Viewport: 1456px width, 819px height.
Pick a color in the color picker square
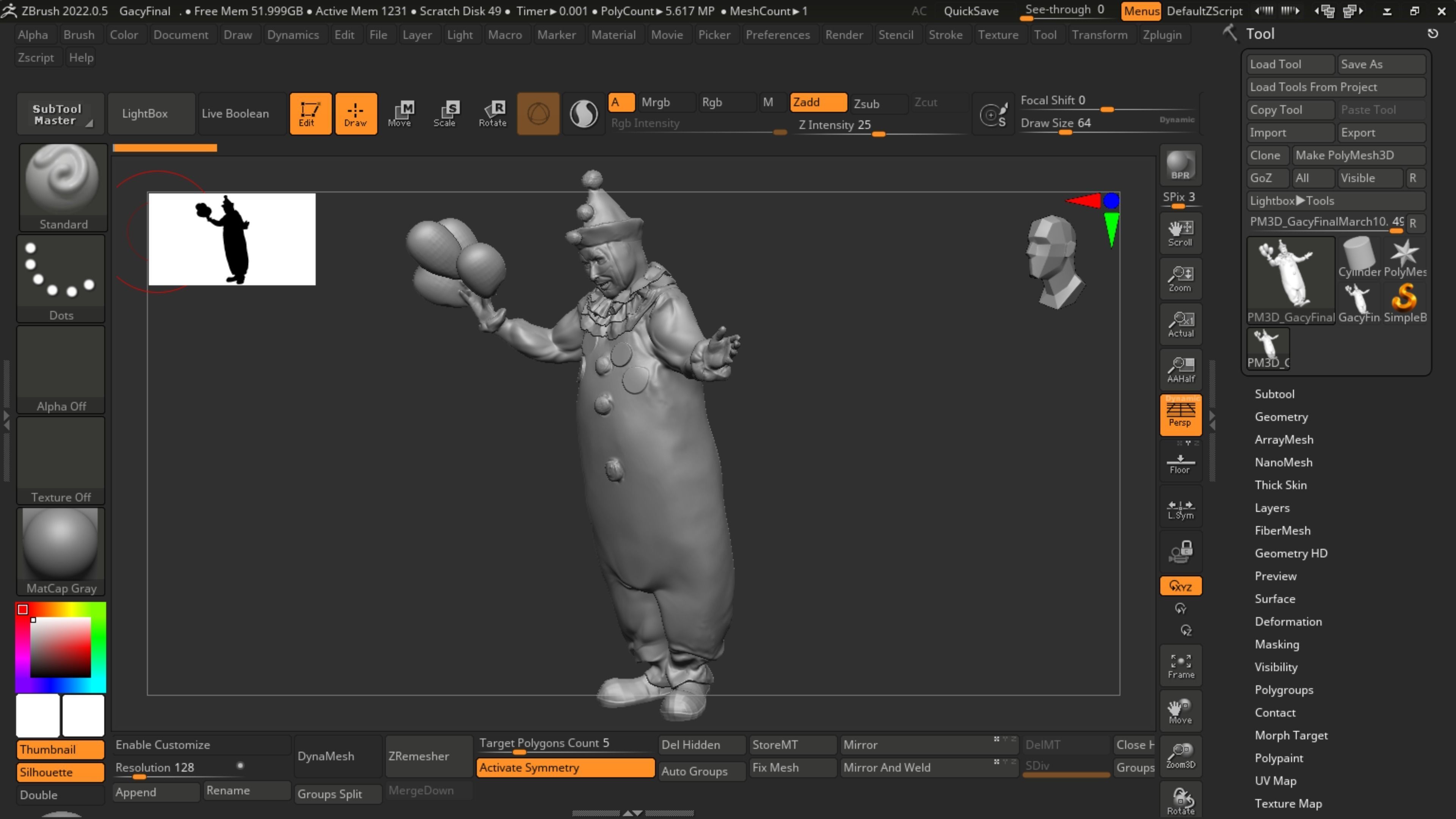pyautogui.click(x=61, y=648)
